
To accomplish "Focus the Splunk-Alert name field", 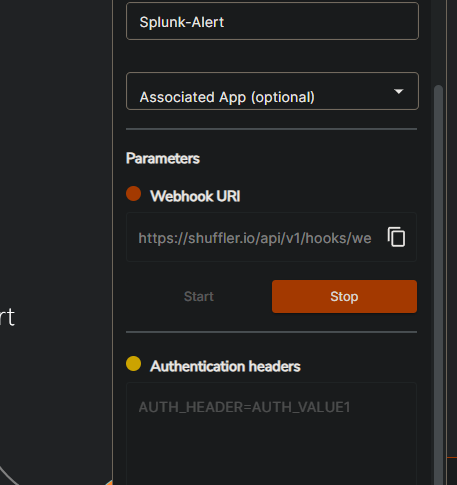I will (x=272, y=21).
